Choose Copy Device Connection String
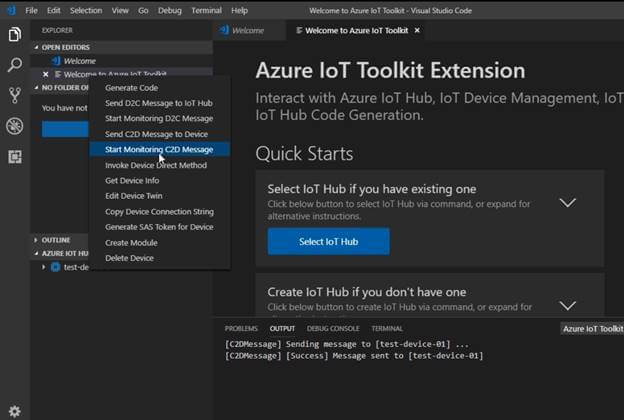Viewport: 624px width, 420px height. (159, 212)
